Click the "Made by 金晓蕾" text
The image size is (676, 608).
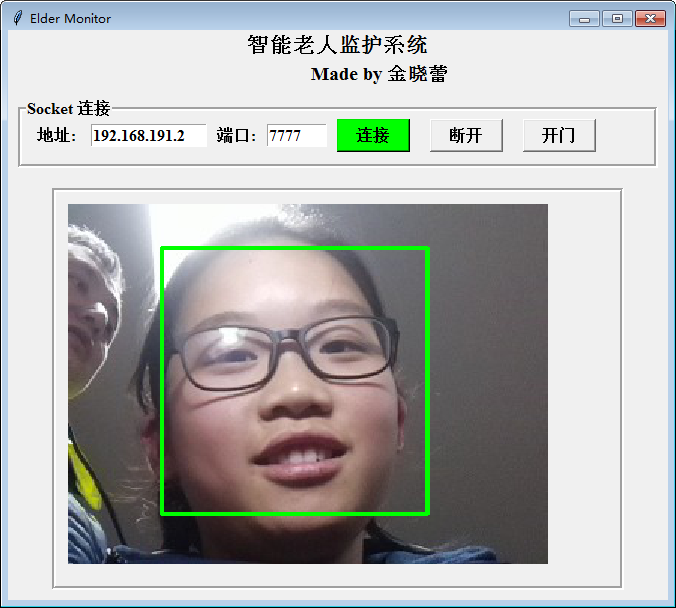[379, 74]
